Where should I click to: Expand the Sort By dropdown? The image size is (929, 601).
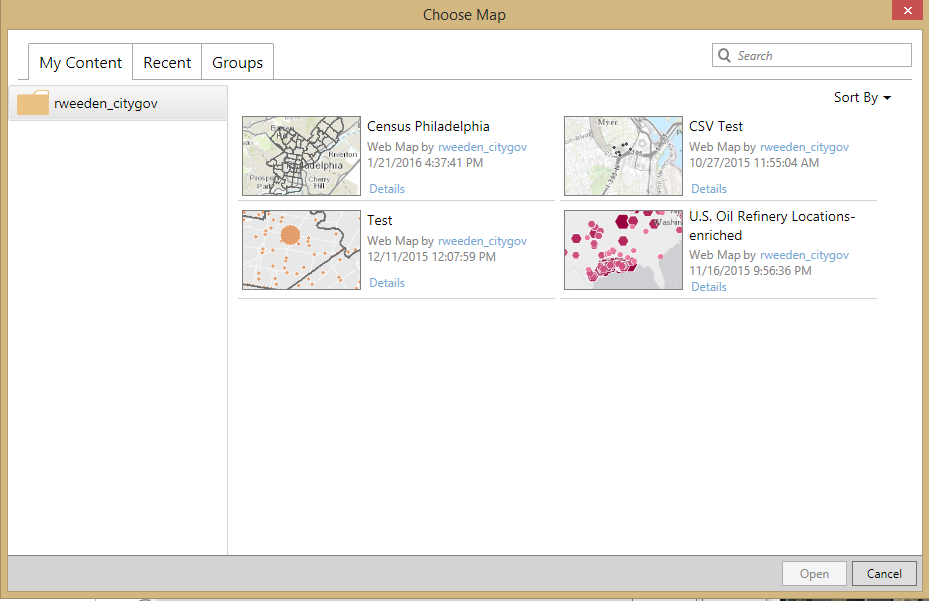point(862,98)
